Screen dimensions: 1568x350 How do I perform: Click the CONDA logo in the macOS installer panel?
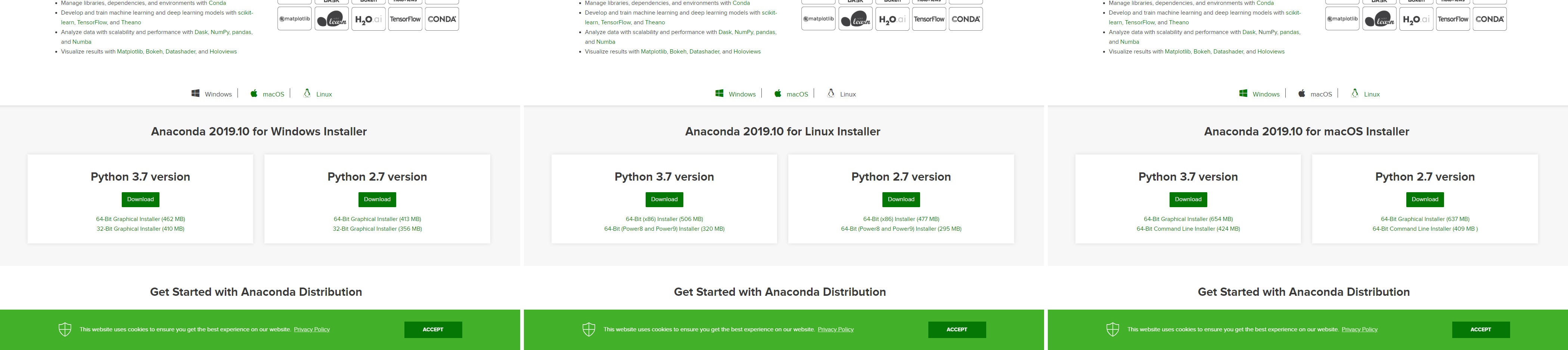(1490, 19)
